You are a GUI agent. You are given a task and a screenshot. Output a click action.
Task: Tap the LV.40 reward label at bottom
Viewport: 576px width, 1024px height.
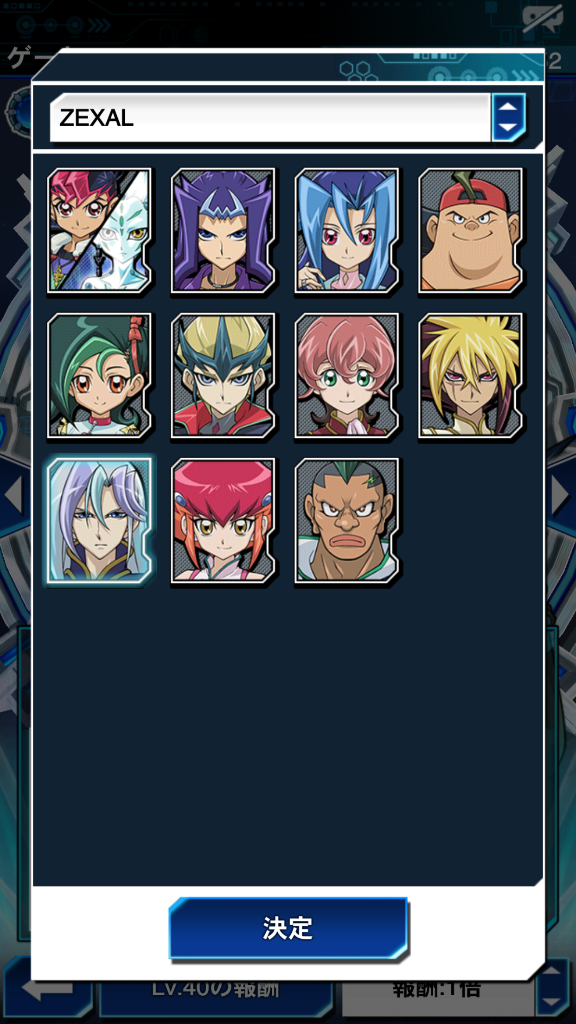click(x=216, y=988)
